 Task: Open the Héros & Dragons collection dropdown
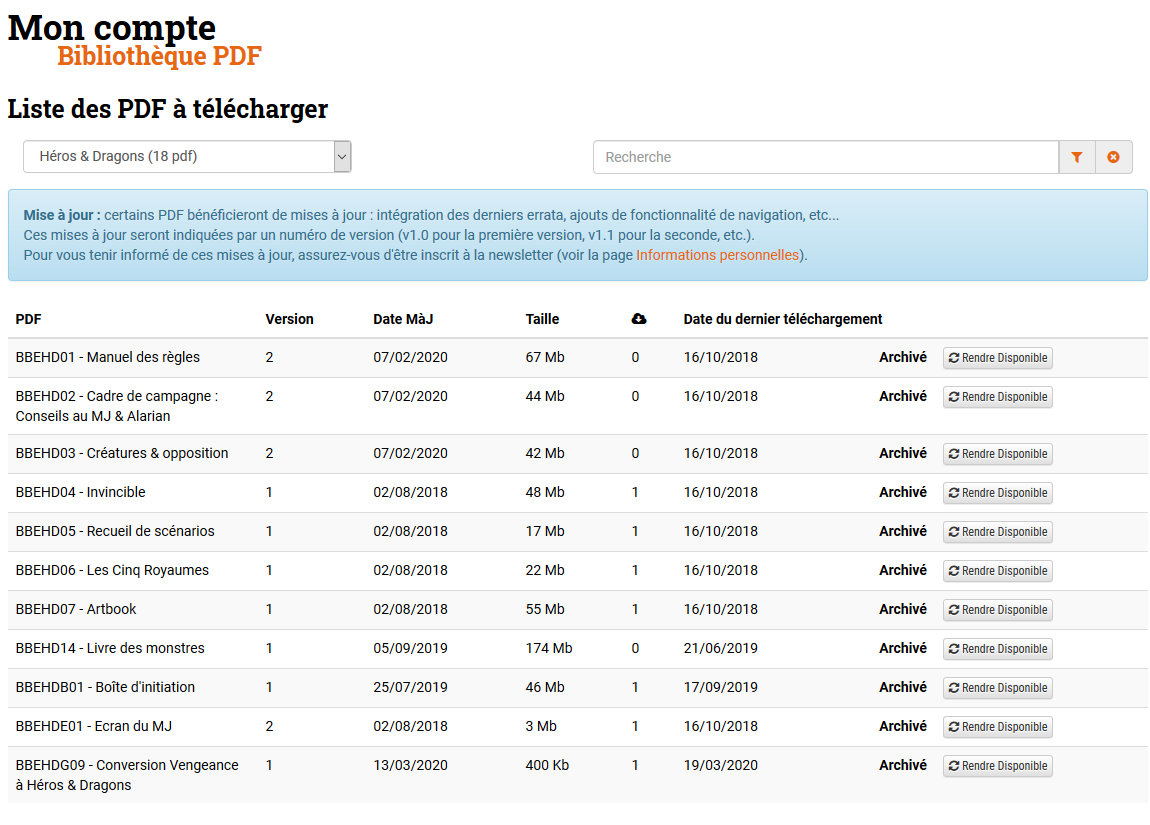[187, 157]
